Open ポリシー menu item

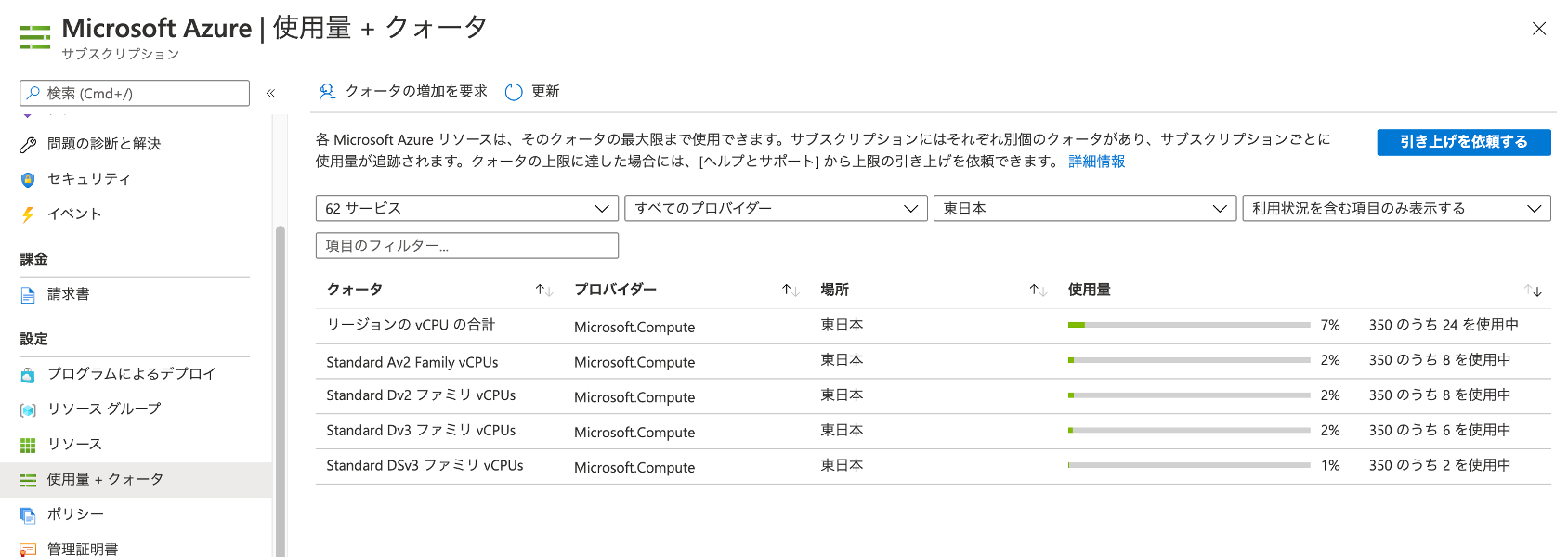click(x=75, y=514)
